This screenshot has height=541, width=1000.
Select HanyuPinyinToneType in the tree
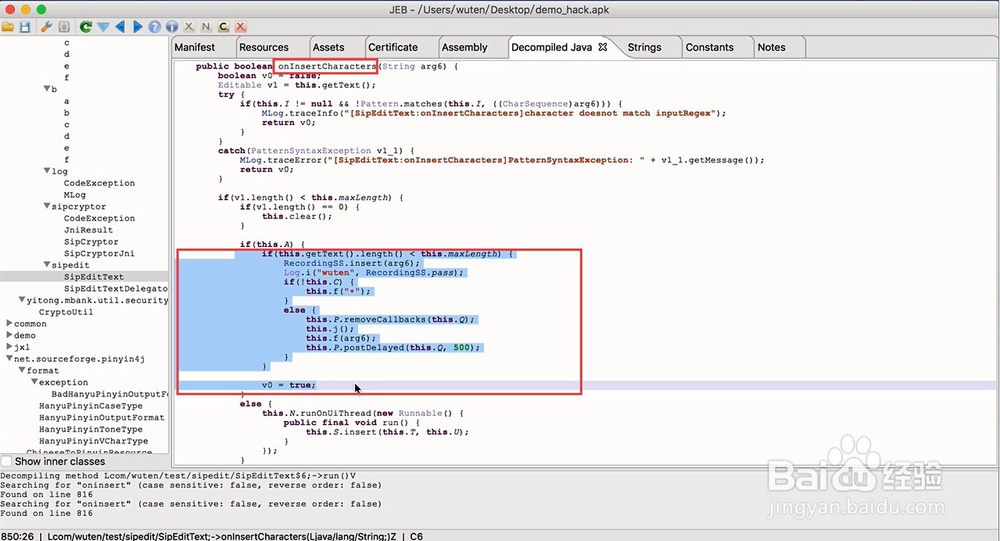coord(91,429)
